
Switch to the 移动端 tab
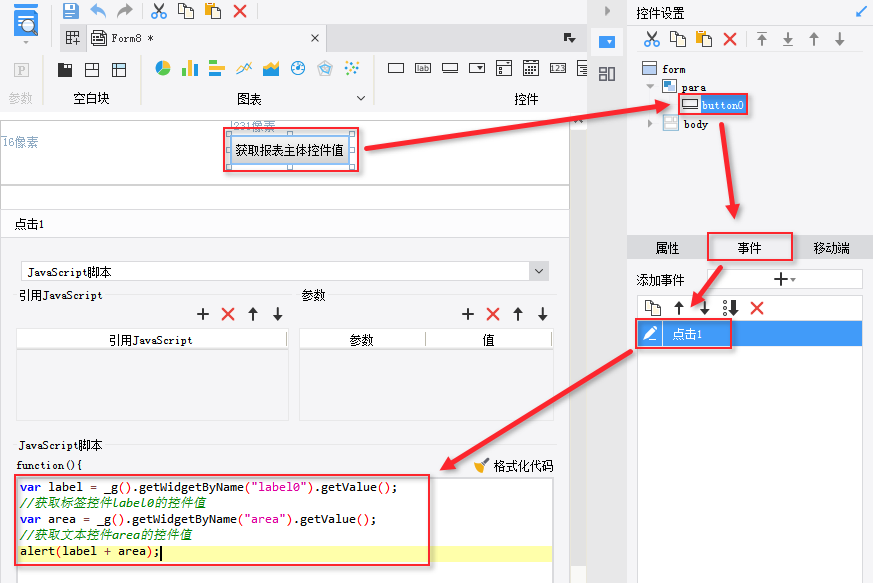831,248
